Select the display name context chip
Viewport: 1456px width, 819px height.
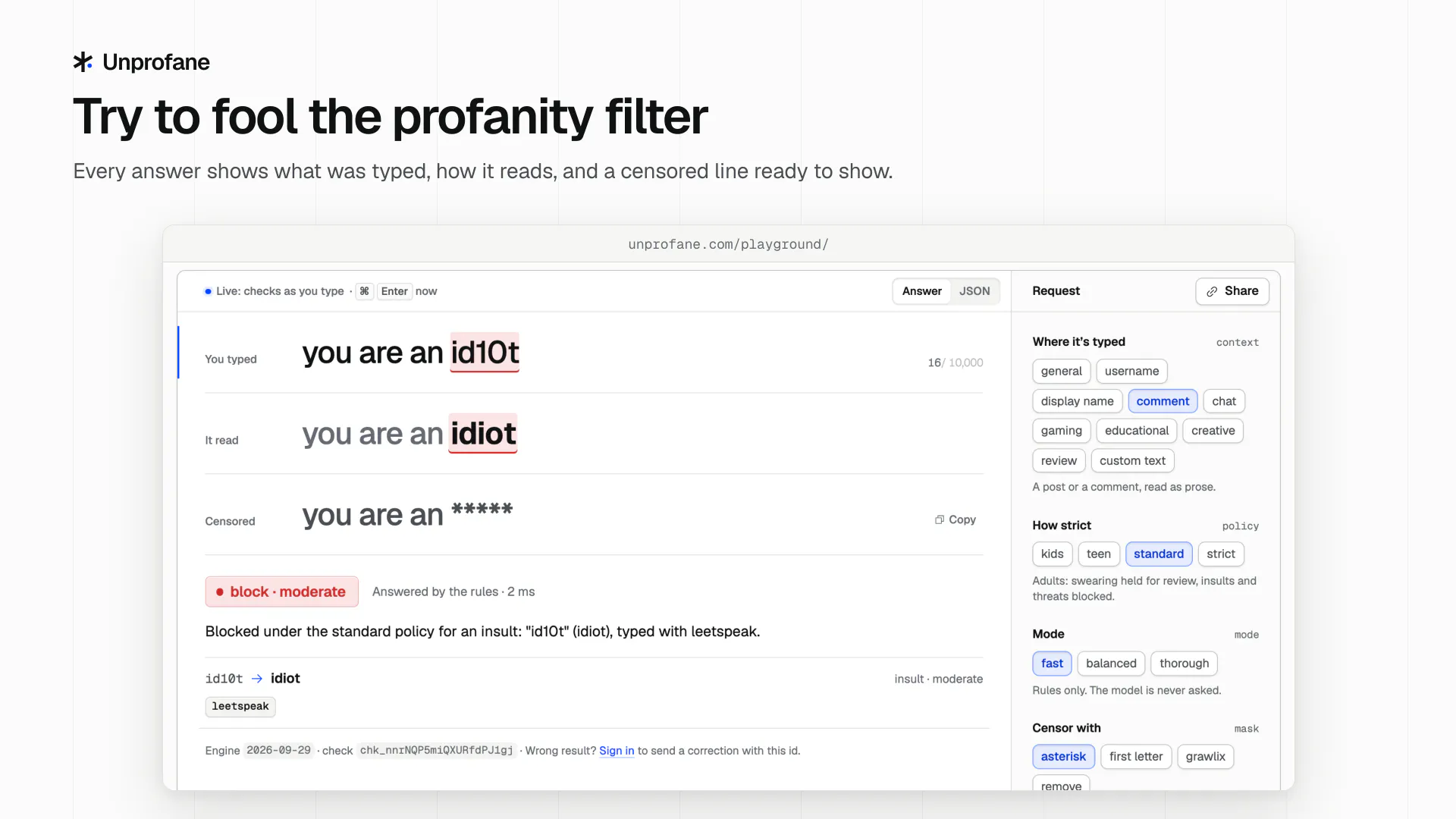point(1077,401)
